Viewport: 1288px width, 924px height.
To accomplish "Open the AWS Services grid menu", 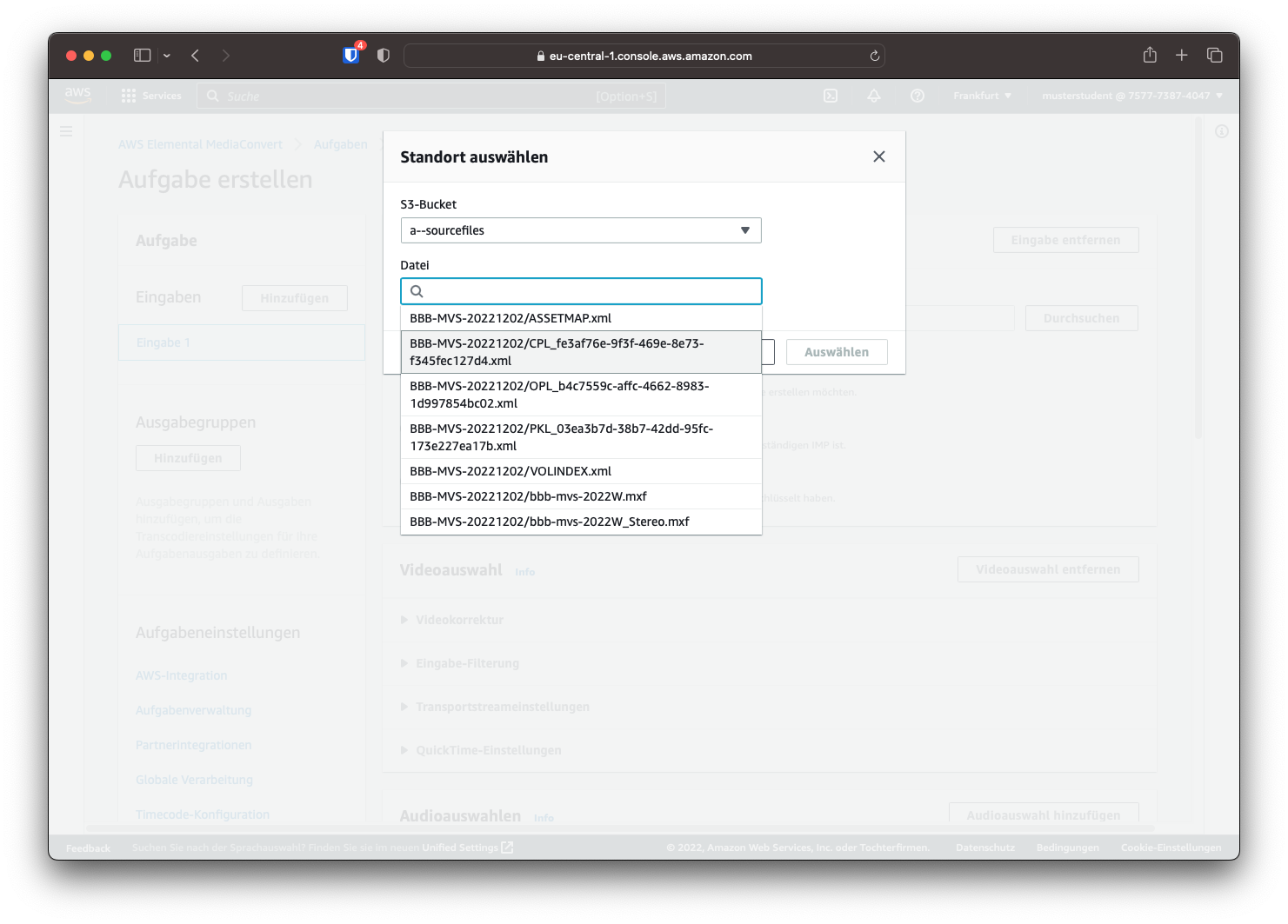I will click(x=151, y=96).
